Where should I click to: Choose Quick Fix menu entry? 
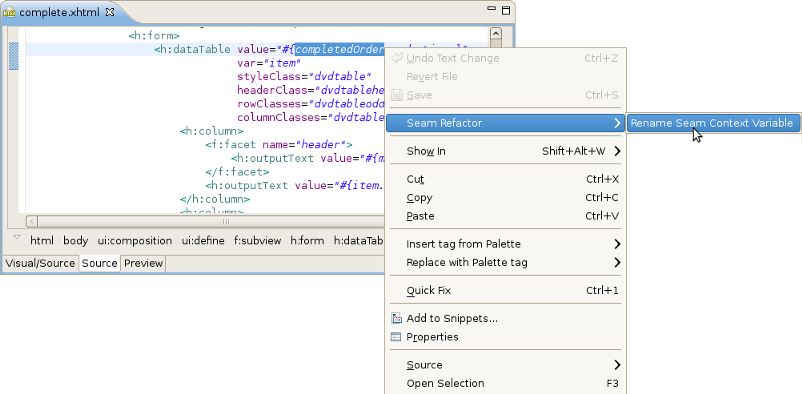click(x=505, y=291)
